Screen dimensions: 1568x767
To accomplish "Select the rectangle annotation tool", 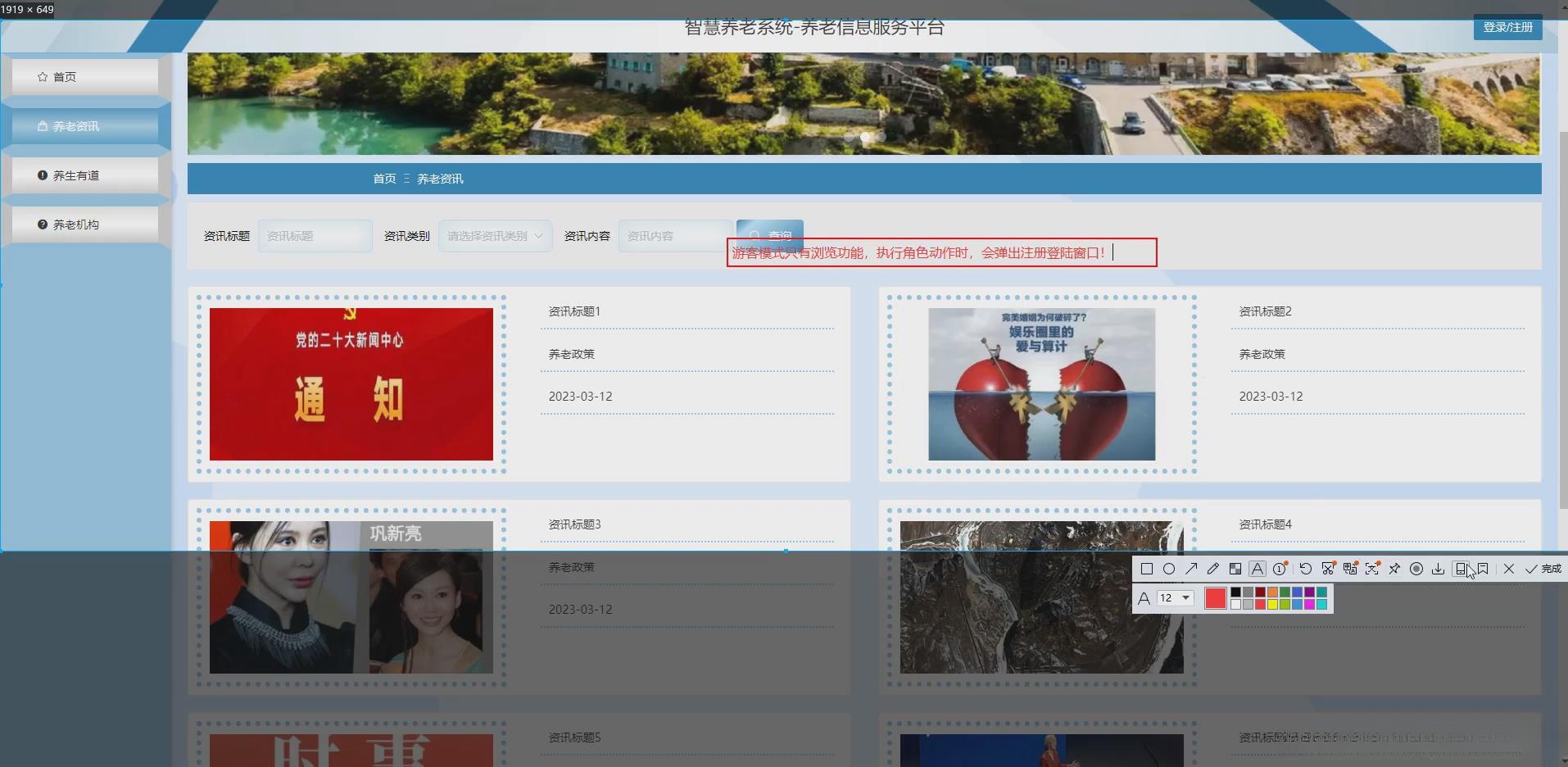I will pos(1147,569).
